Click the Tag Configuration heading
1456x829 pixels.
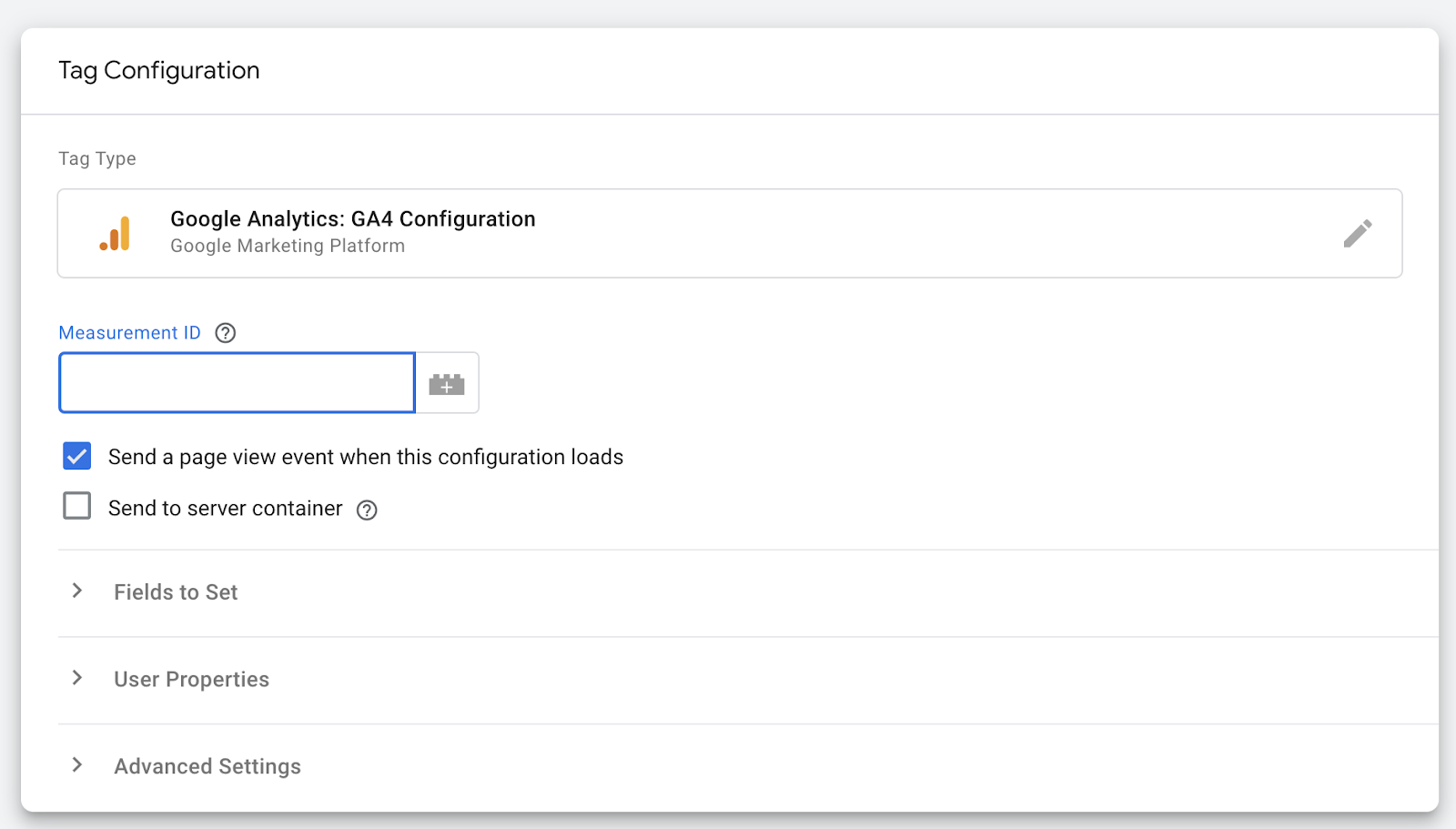[159, 71]
